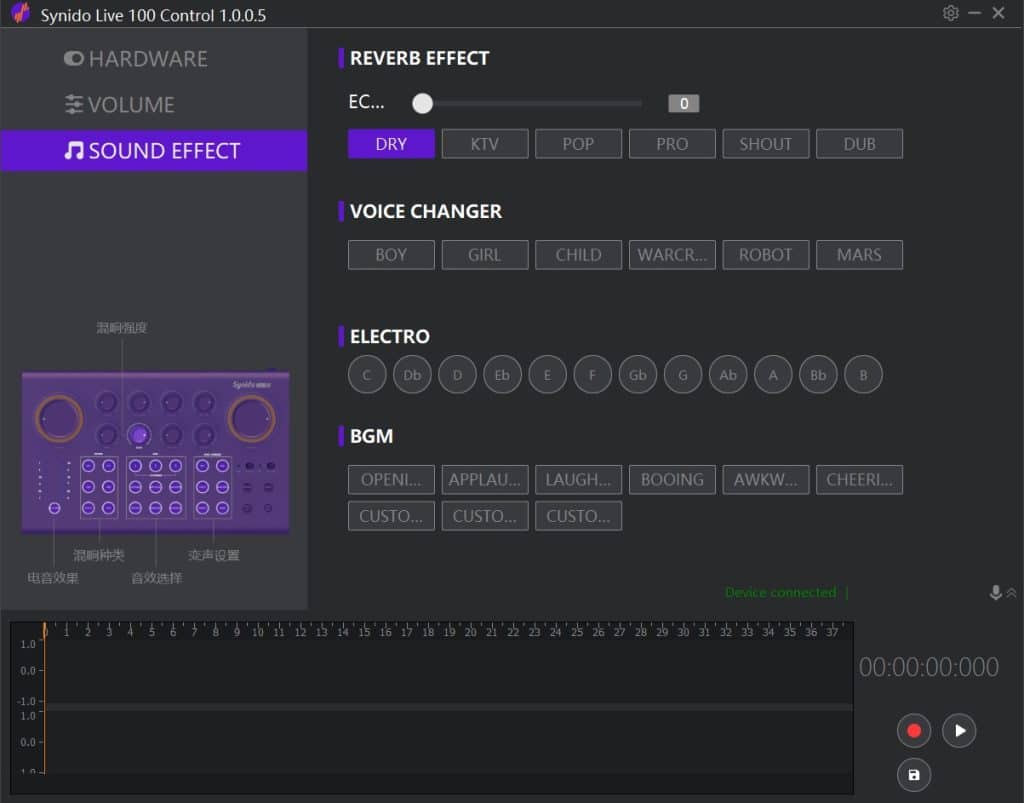Click the Synido app logo icon
The width and height of the screenshot is (1024, 803).
pos(21,13)
